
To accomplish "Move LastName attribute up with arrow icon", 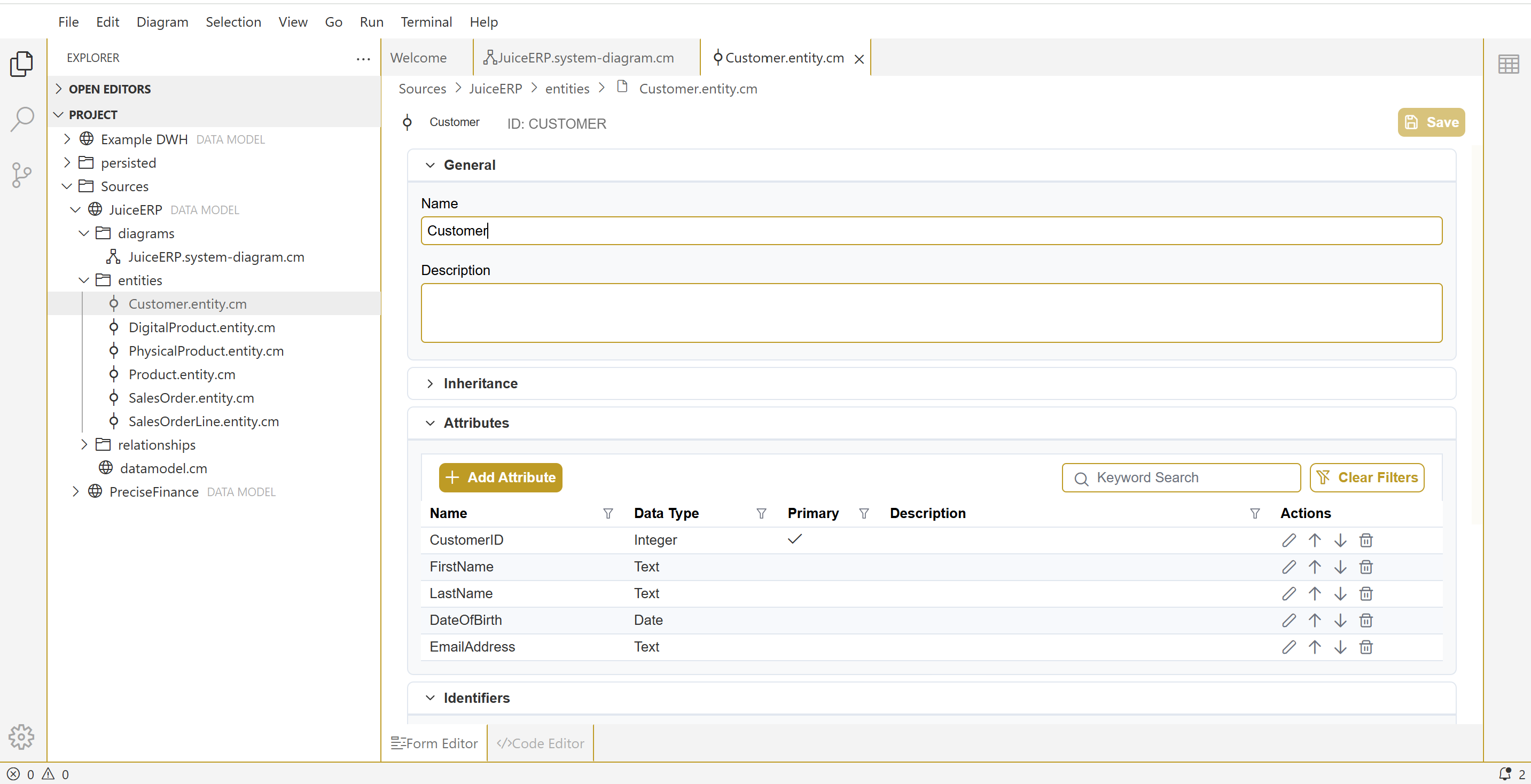I will click(x=1315, y=594).
